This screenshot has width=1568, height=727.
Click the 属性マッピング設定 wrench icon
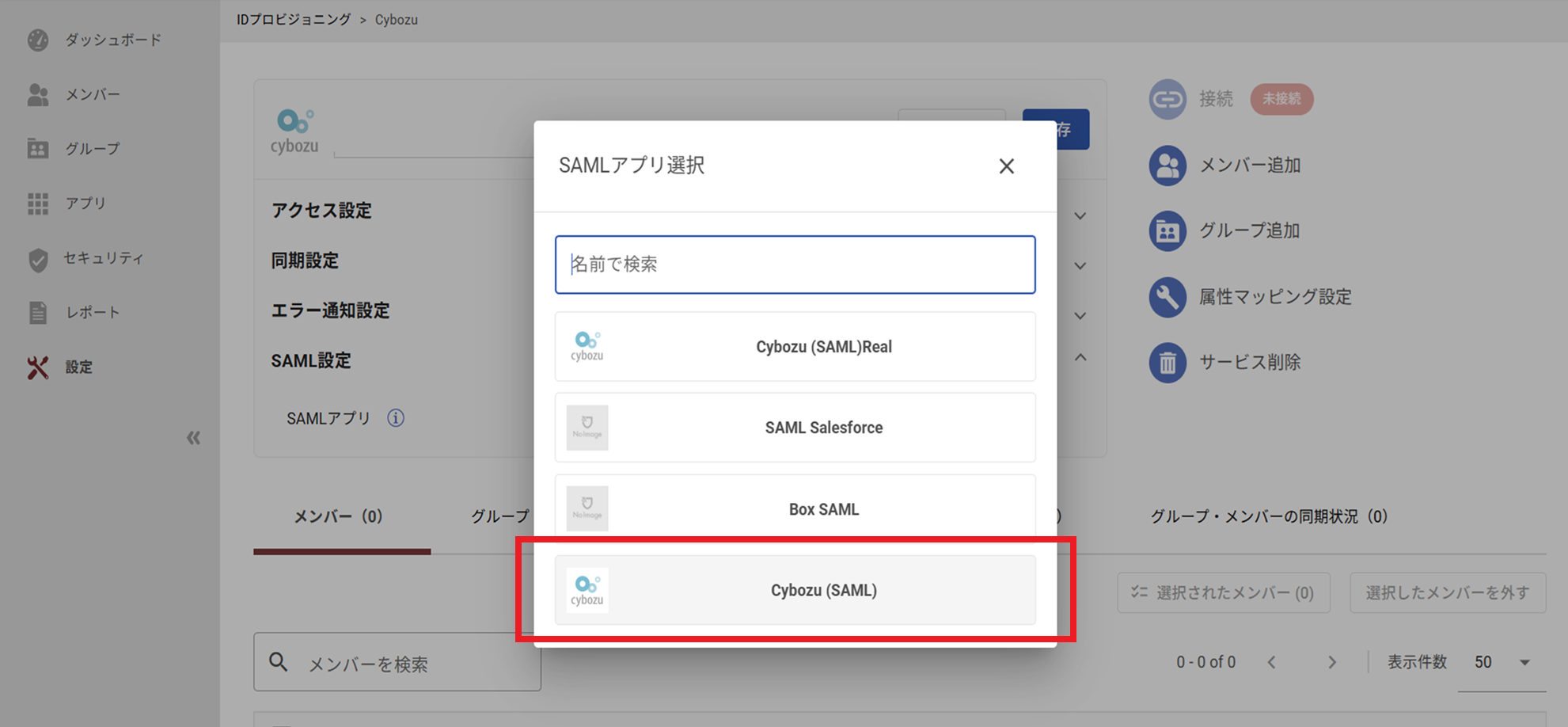pyautogui.click(x=1167, y=297)
